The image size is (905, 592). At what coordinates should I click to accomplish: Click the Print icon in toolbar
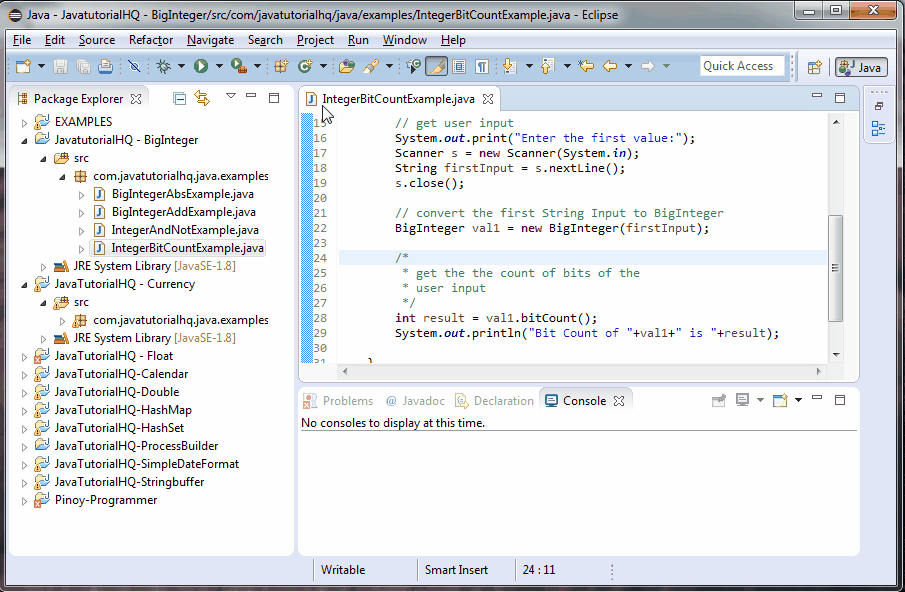click(x=105, y=66)
